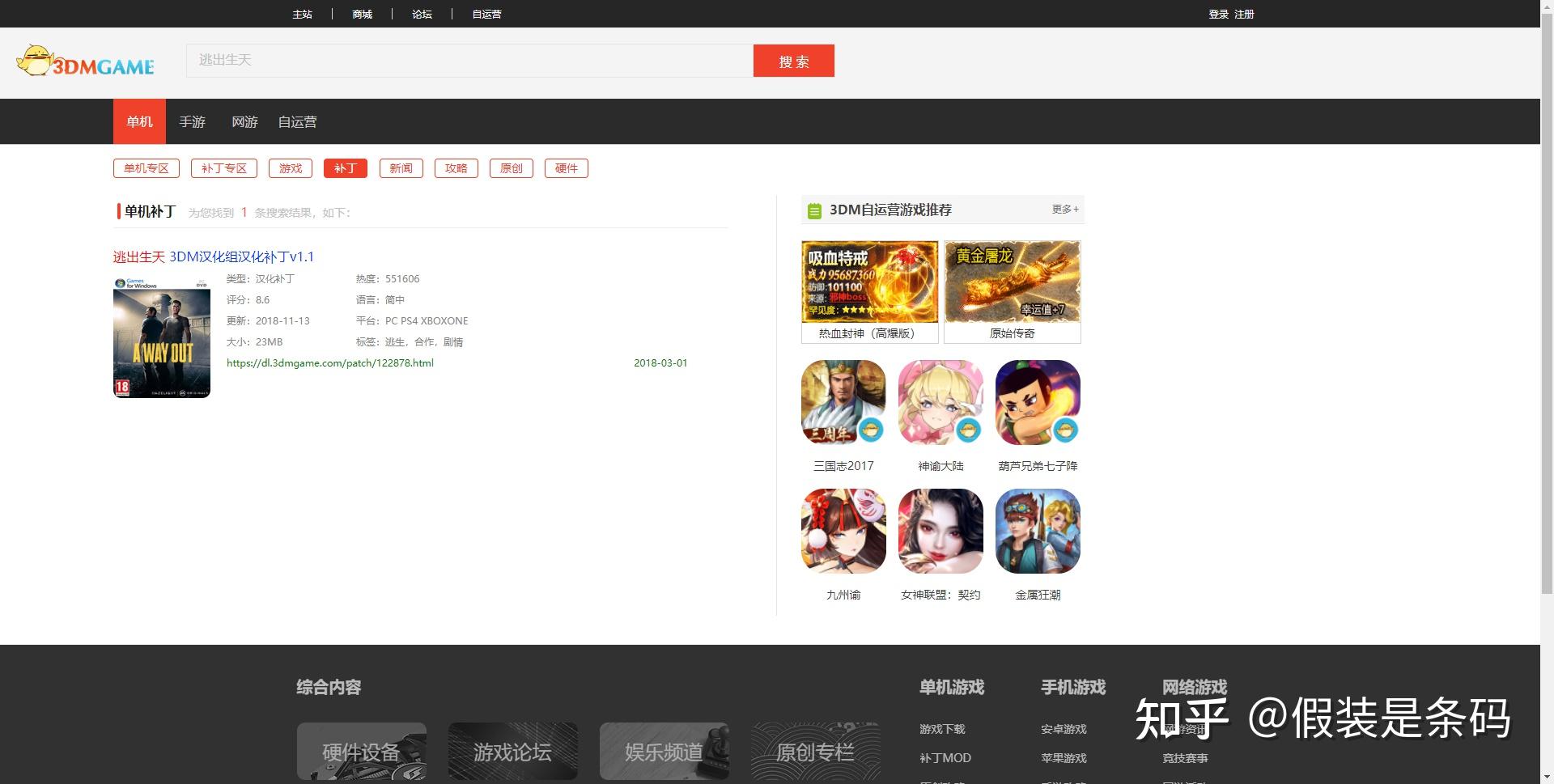Click 平台：PC PS4 XBOXONE text
1554x784 pixels.
(x=412, y=321)
